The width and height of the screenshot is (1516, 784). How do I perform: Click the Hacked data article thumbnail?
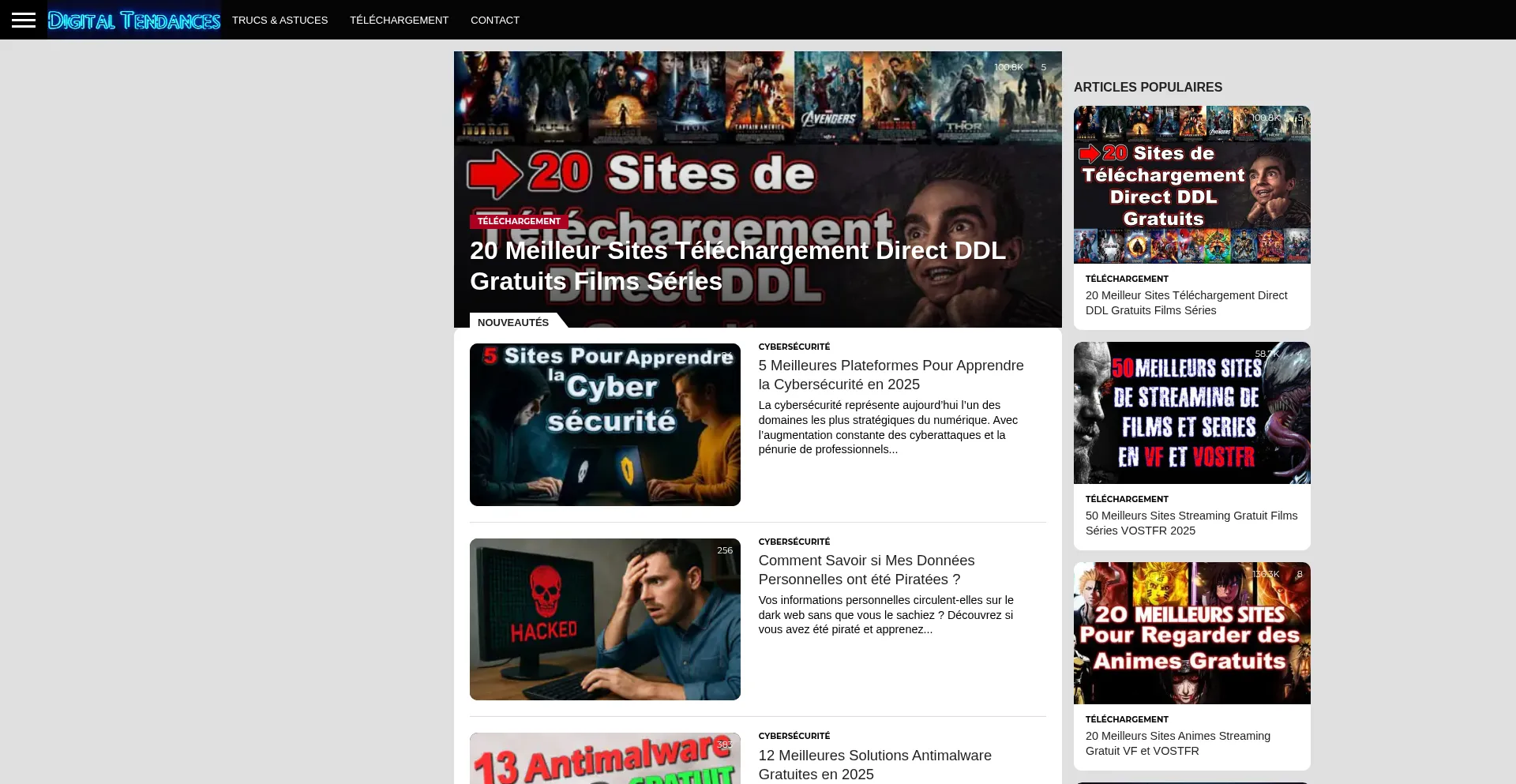click(x=605, y=619)
